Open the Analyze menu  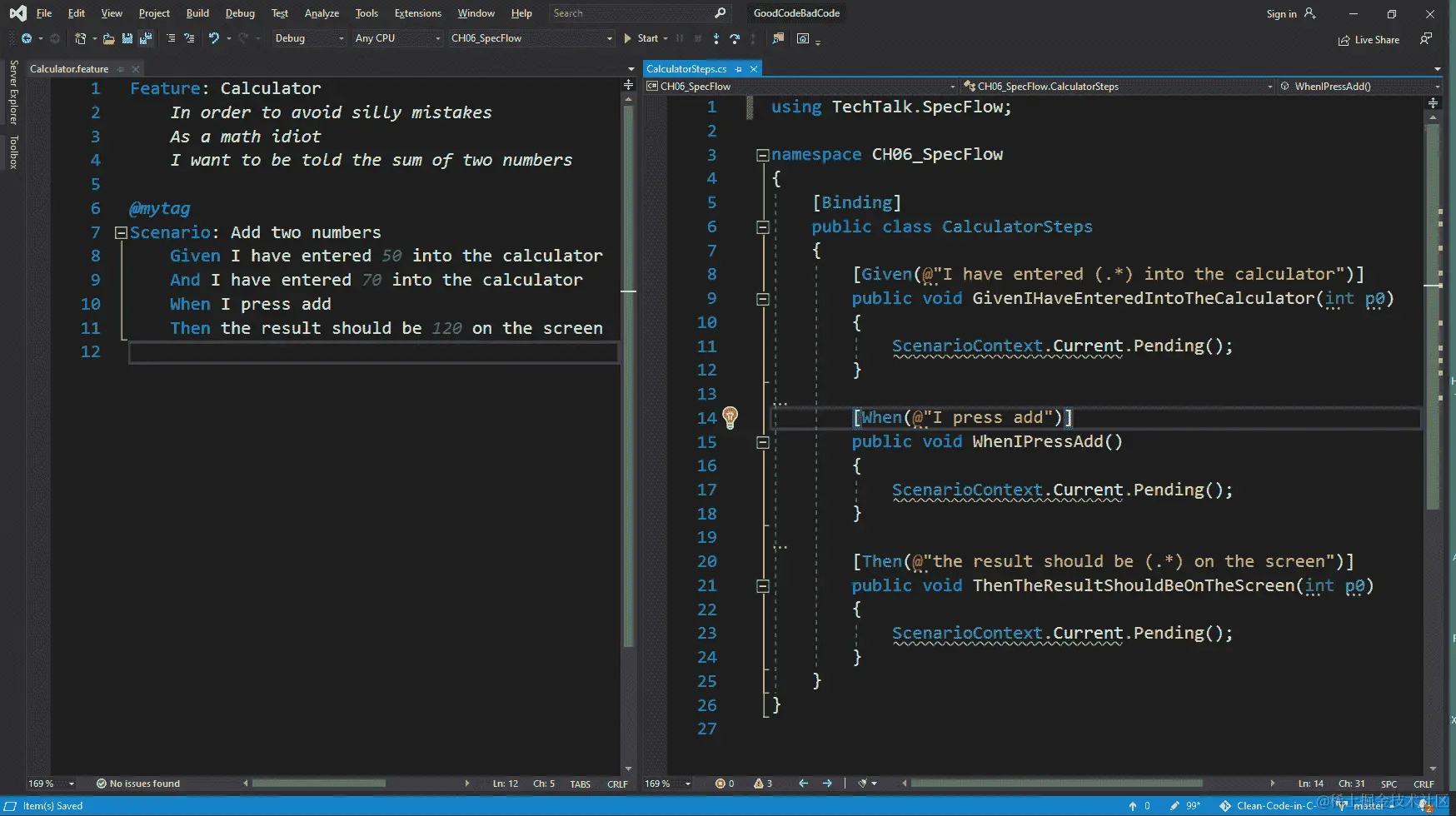(x=322, y=13)
